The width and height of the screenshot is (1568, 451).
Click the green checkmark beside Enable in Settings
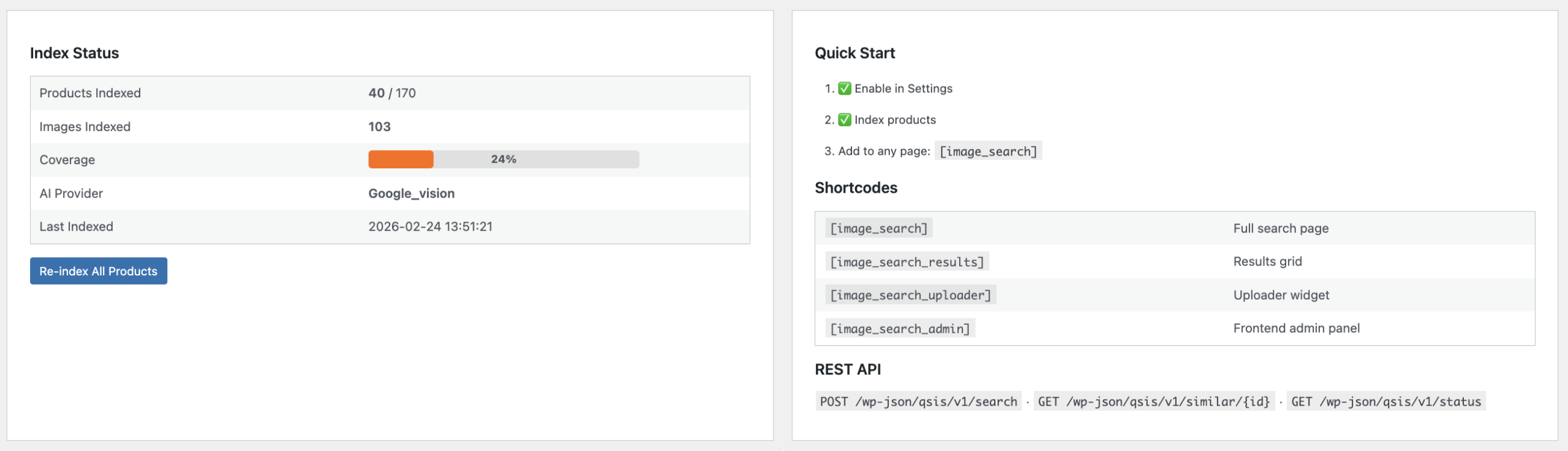tap(845, 89)
